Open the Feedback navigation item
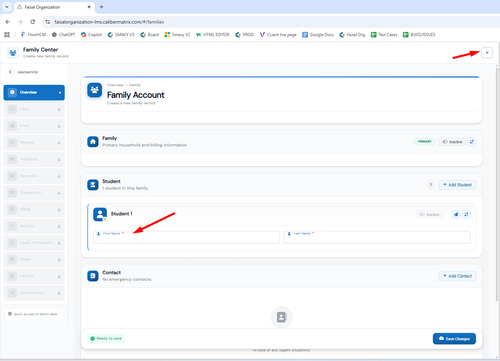Image resolution: width=500 pixels, height=361 pixels. pyautogui.click(x=34, y=159)
